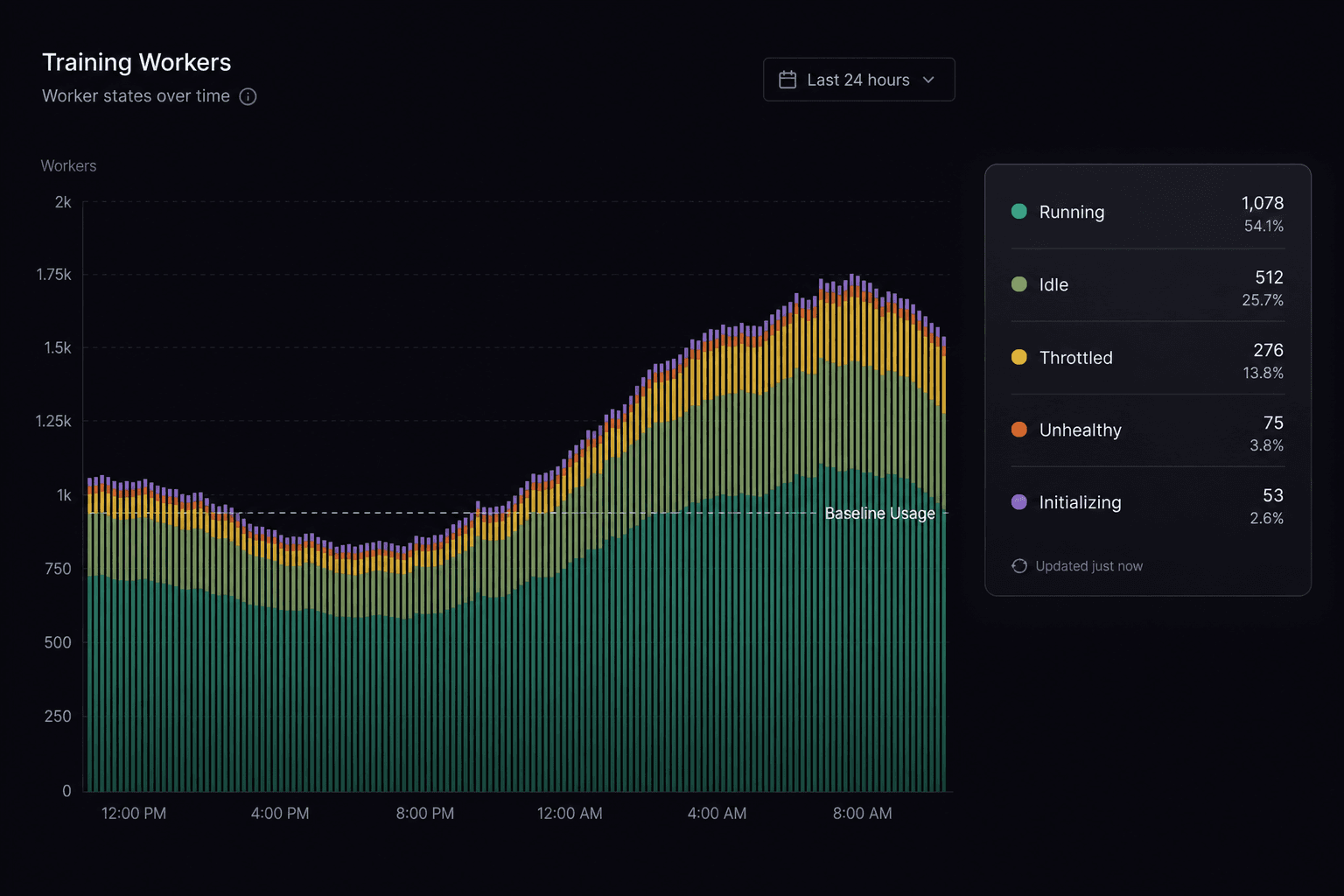Click the Idle count 512

(1270, 277)
